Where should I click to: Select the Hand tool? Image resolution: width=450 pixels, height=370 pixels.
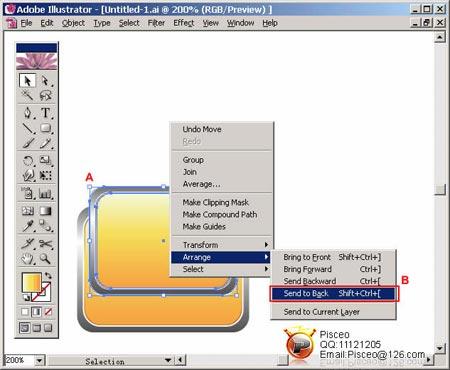[28, 259]
